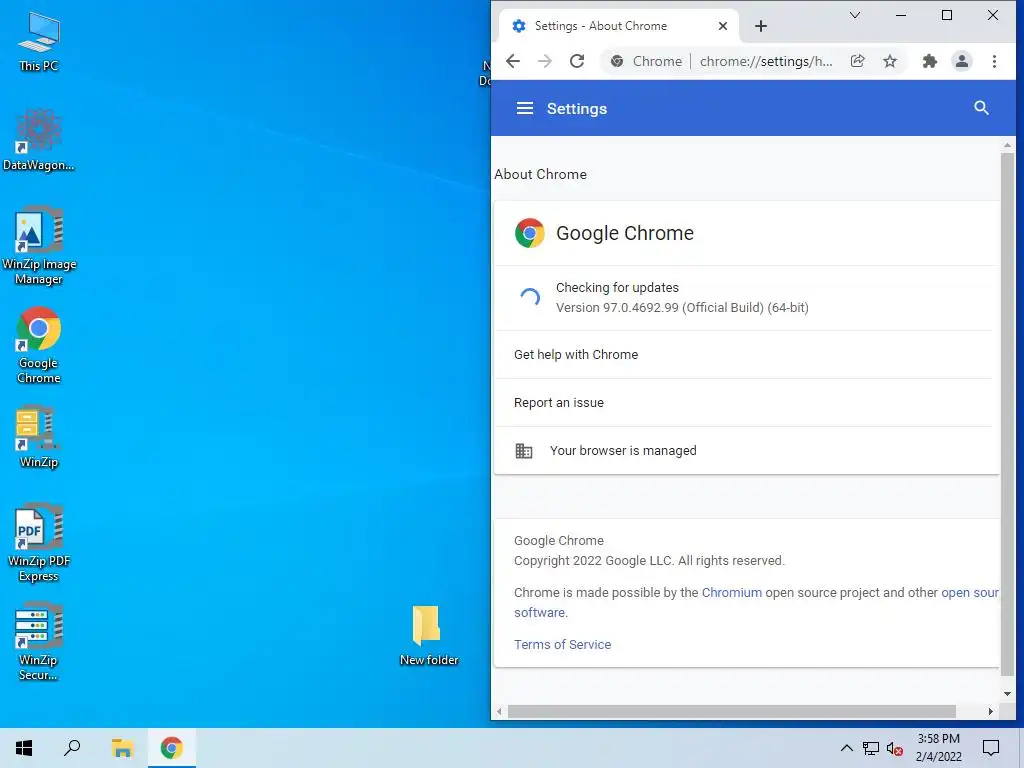Click the scroll down arrow in settings

coord(1007,694)
